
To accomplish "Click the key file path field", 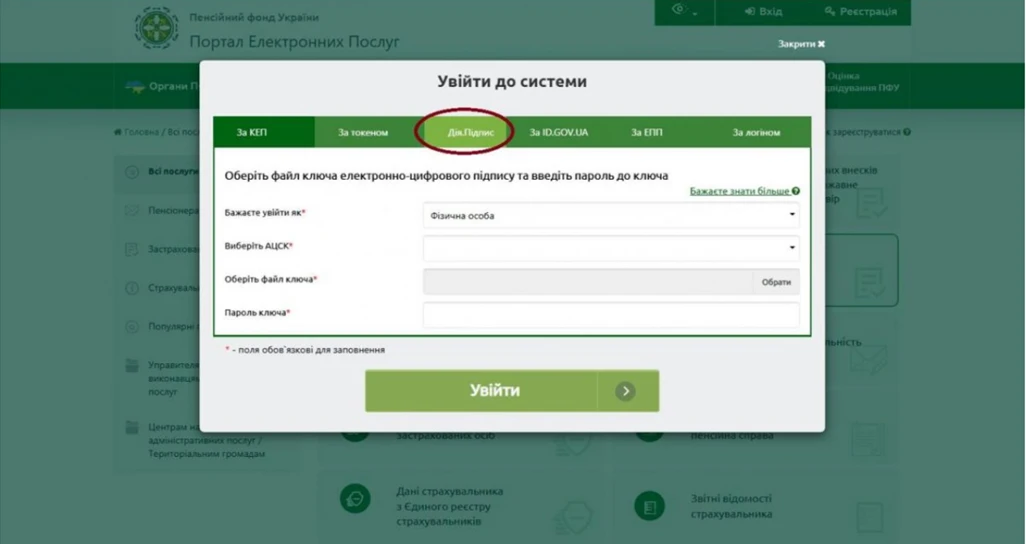I will (588, 282).
